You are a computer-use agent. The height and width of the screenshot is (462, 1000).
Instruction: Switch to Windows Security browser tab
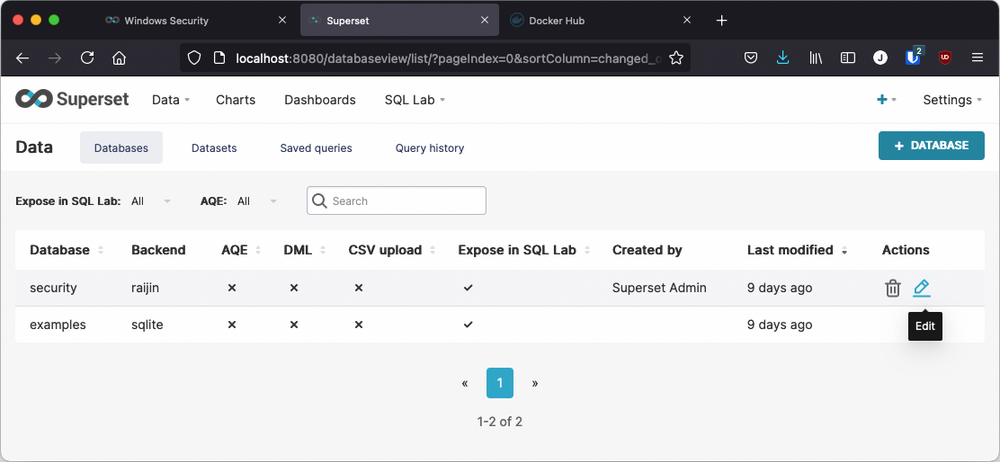pos(166,20)
